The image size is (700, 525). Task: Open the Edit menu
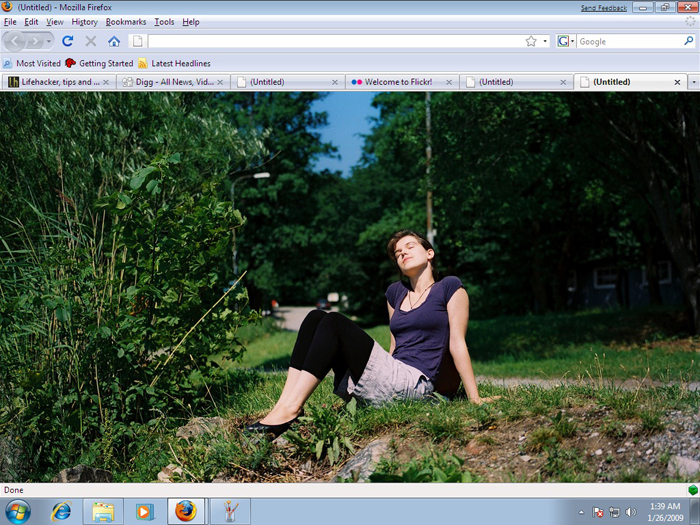coord(31,22)
